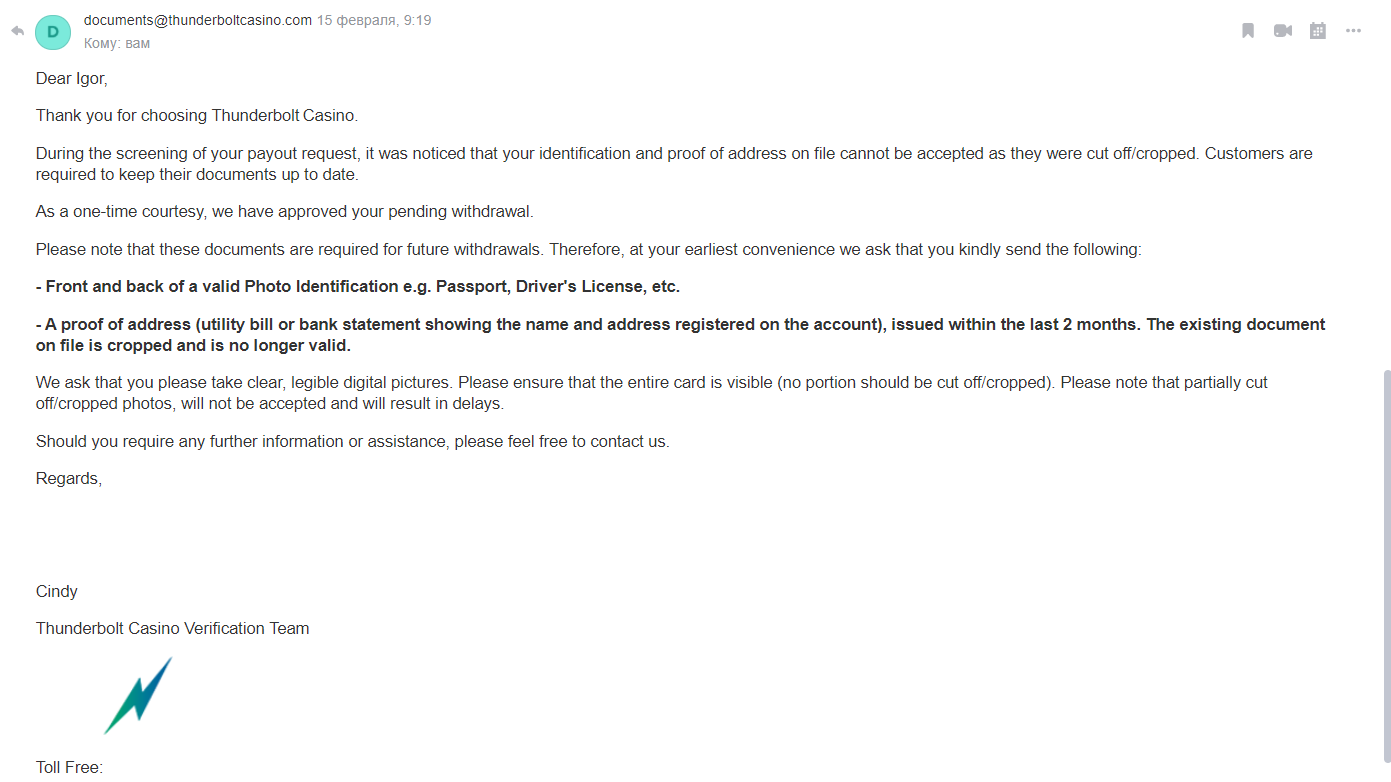Click the one-time courtesy withdrawal sentence
The width and height of the screenshot is (1391, 782).
pyautogui.click(x=285, y=212)
